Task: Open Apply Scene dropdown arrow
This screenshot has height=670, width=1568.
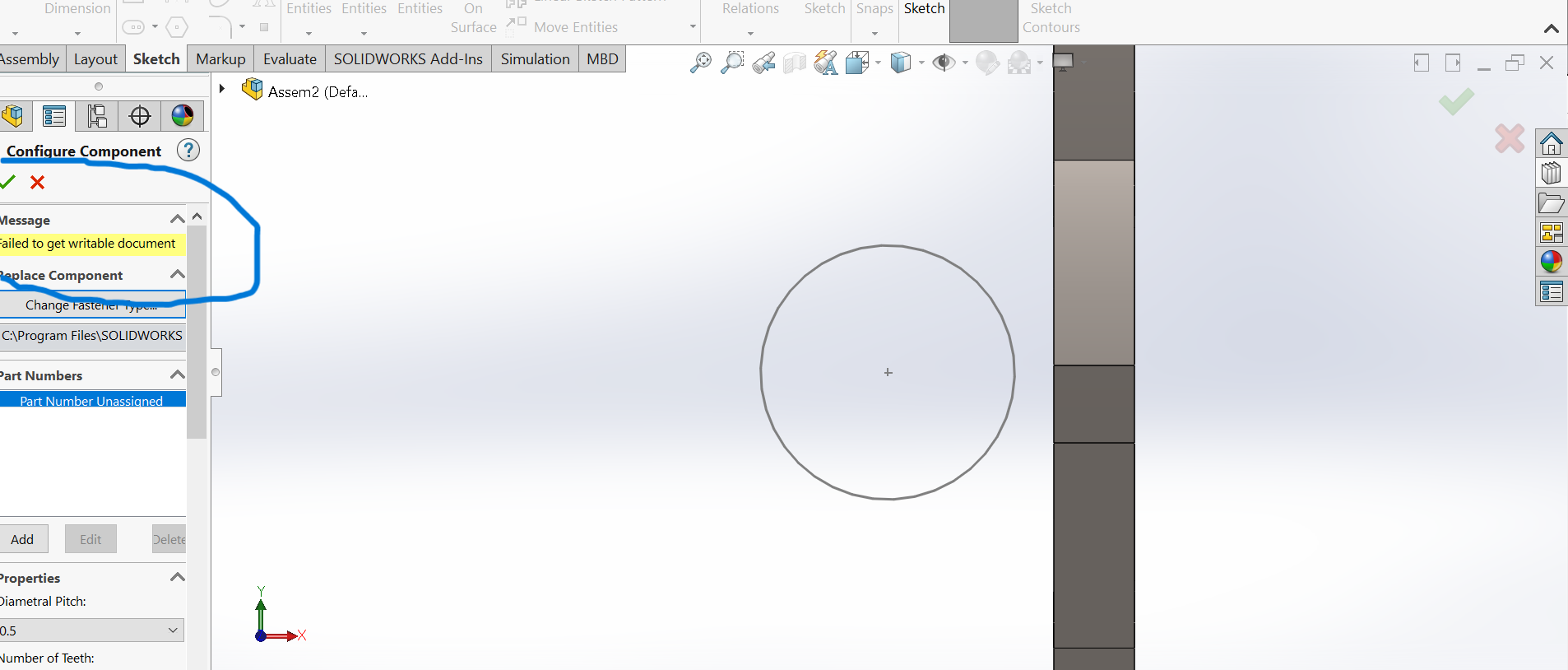Action: 1040,63
